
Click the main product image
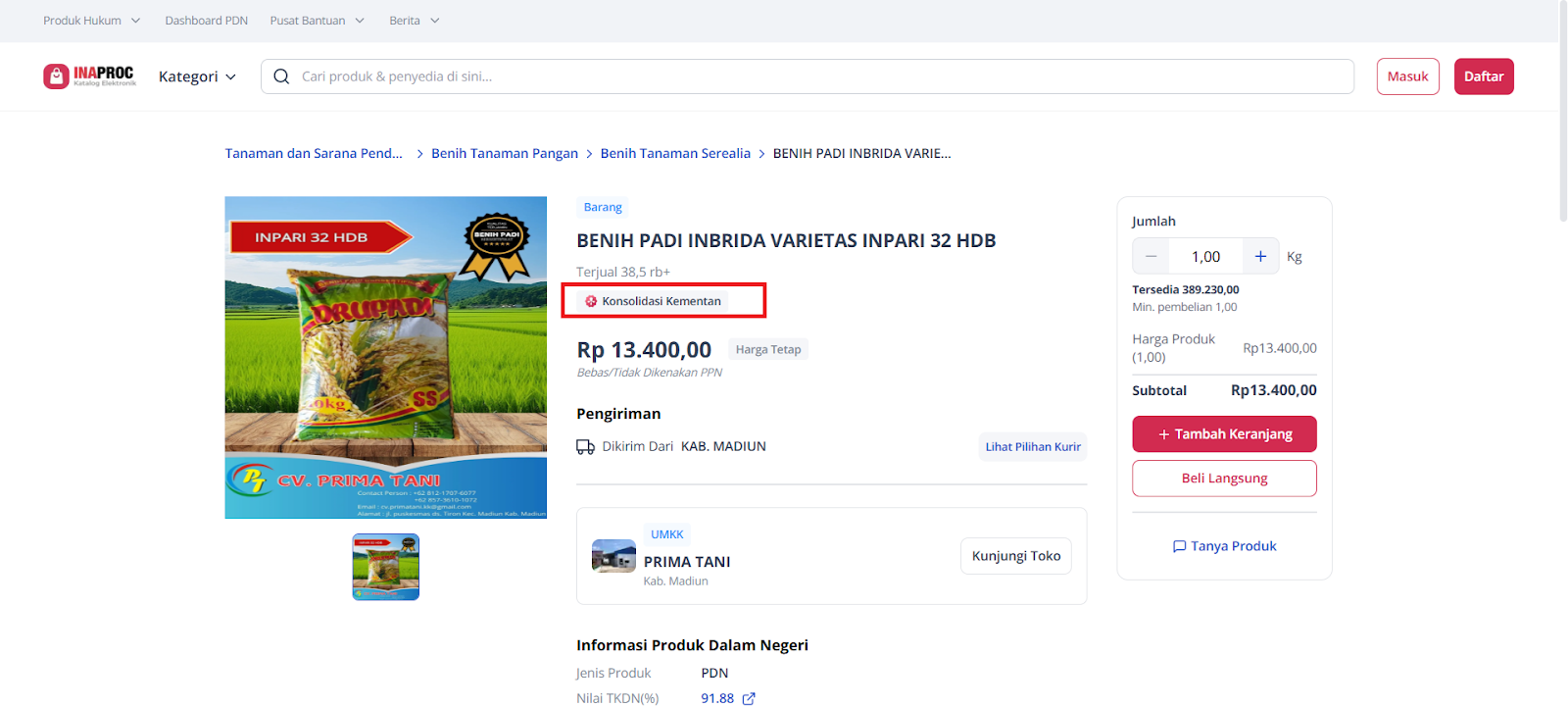[386, 358]
